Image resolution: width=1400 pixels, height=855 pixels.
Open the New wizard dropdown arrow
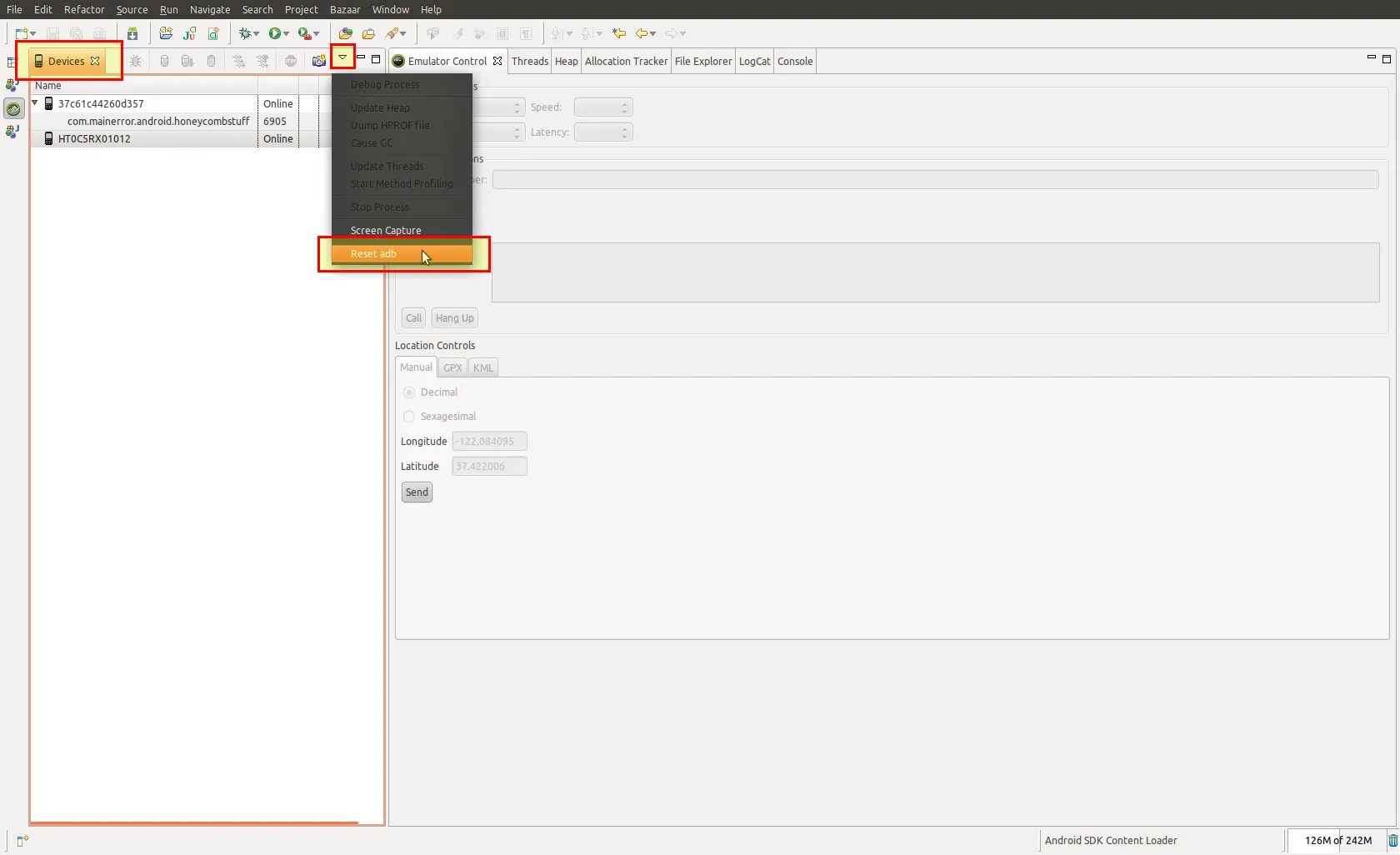(x=33, y=34)
